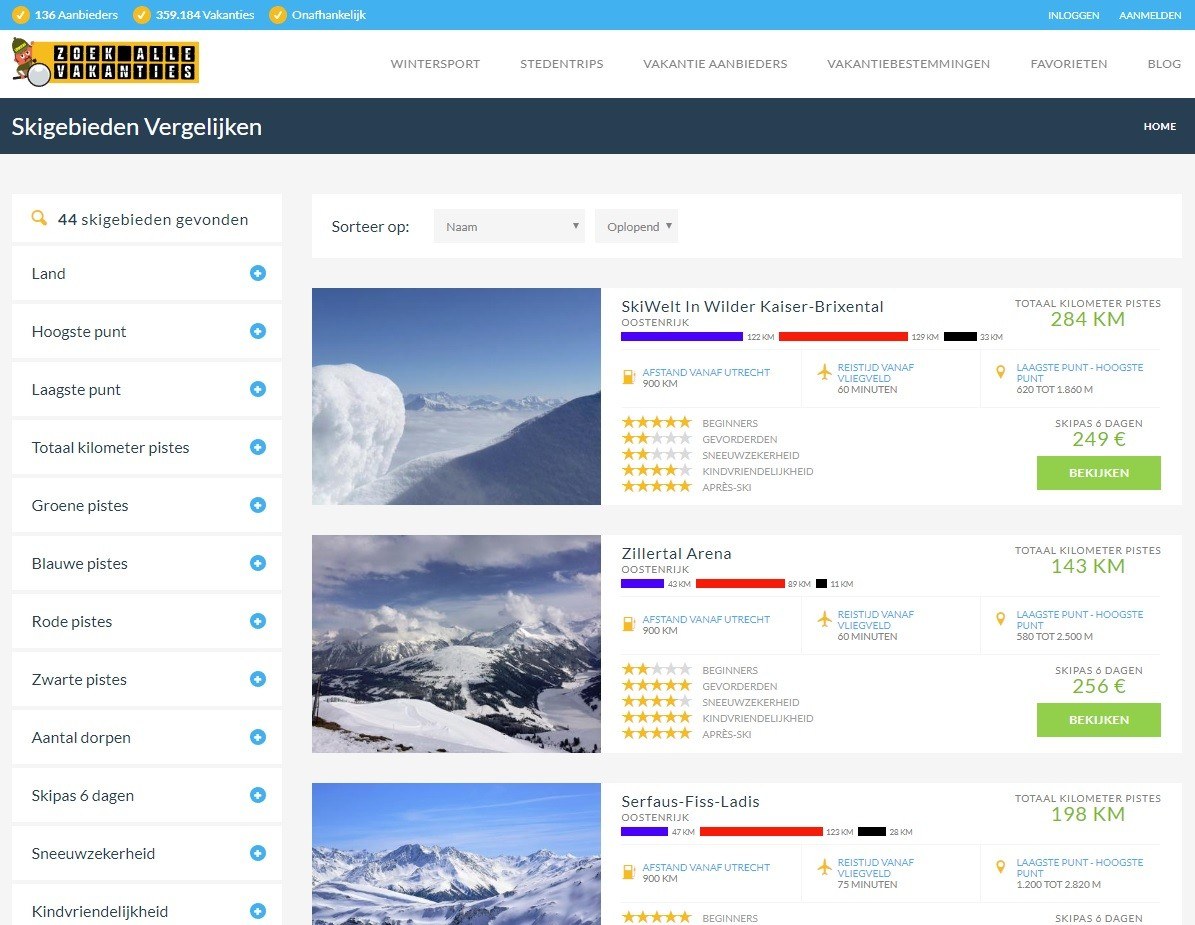Click Bekijken button for SkiWelt
Image resolution: width=1195 pixels, height=925 pixels.
[x=1098, y=473]
